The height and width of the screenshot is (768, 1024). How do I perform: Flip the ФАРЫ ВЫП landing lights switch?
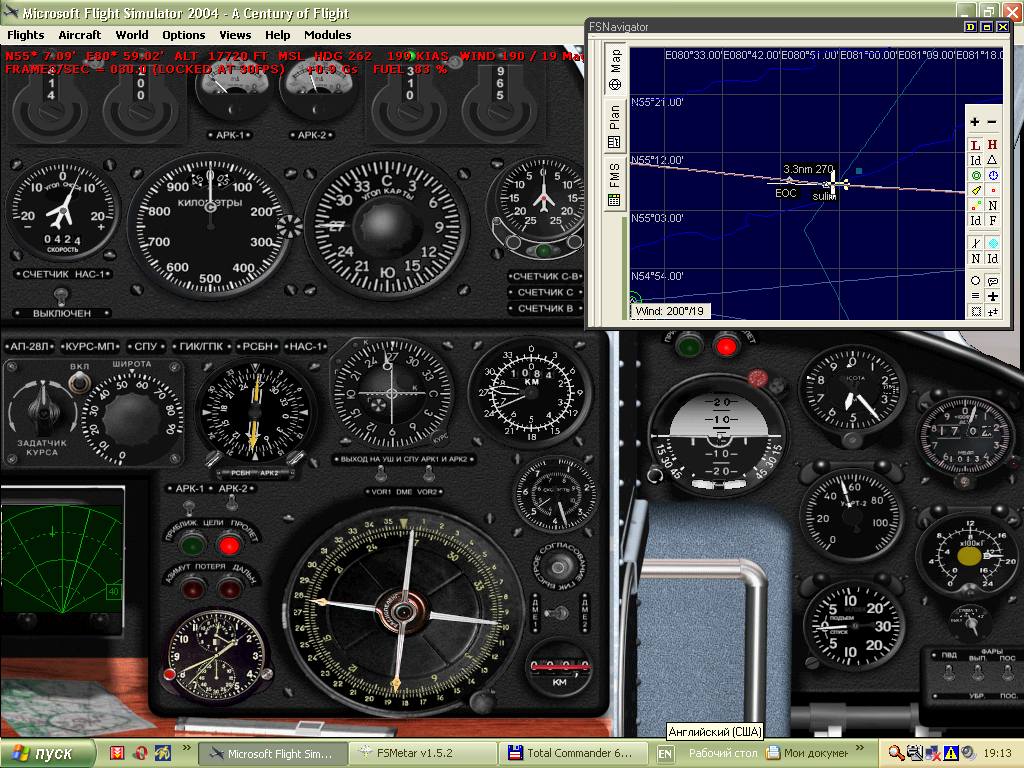point(978,671)
